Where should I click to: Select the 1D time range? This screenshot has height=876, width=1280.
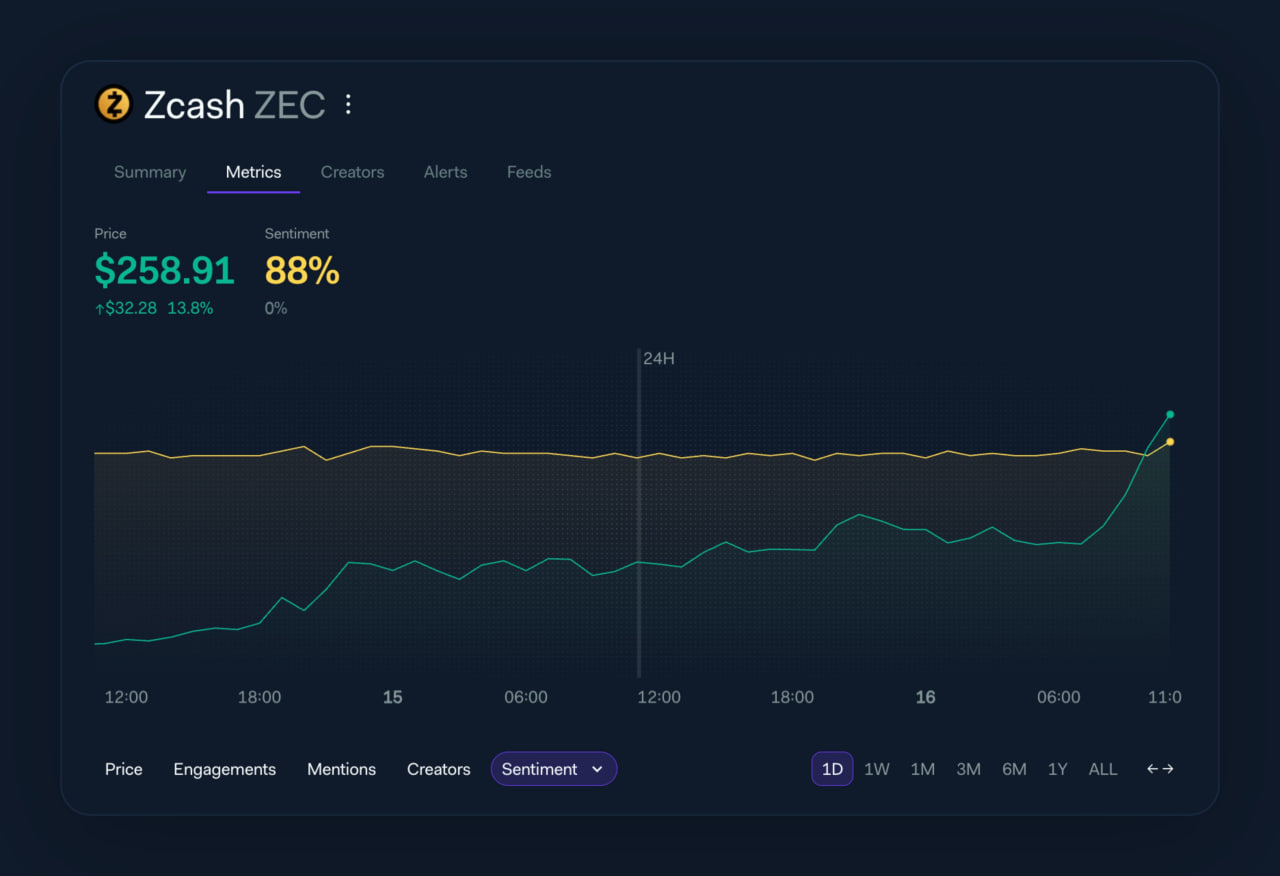pyautogui.click(x=832, y=769)
